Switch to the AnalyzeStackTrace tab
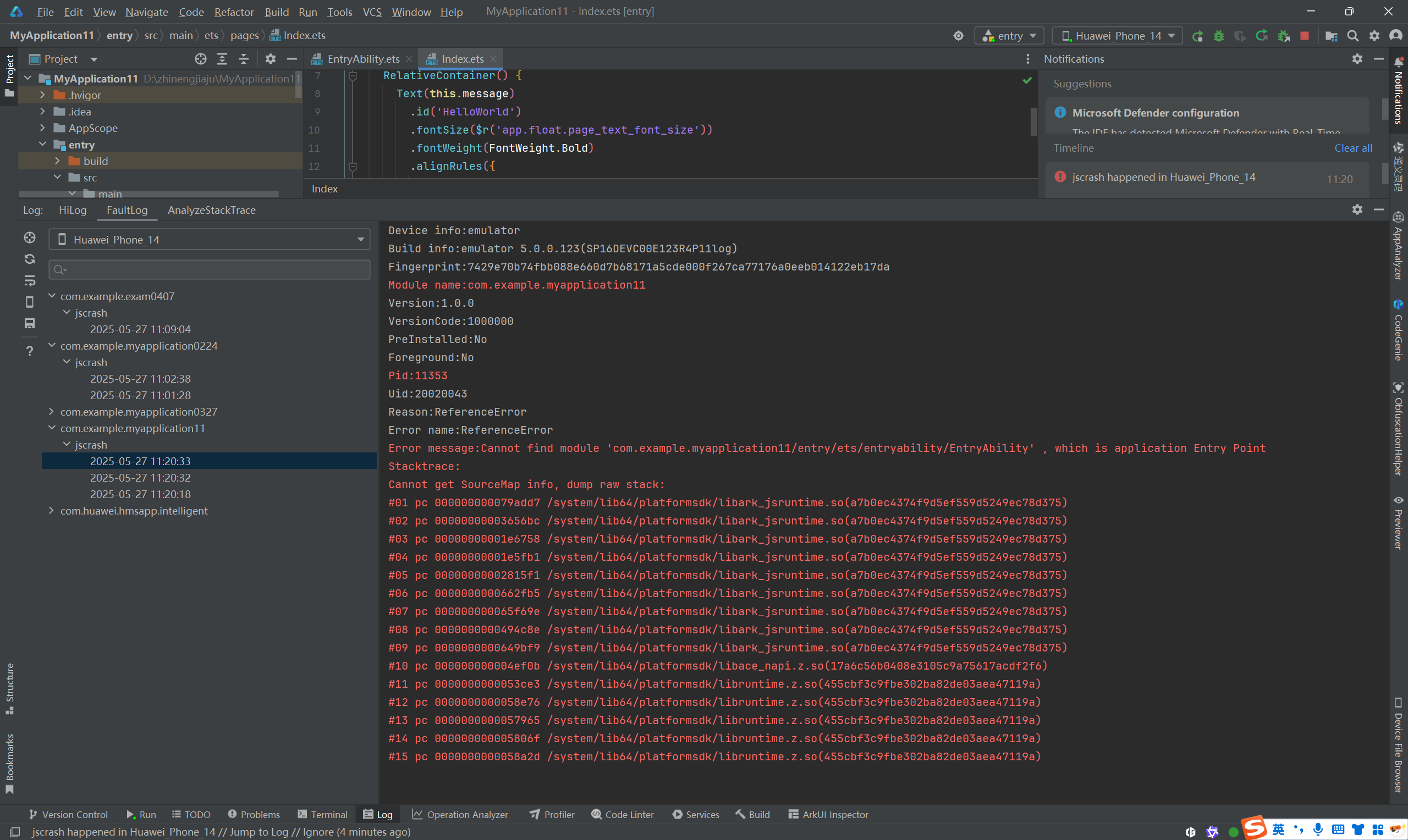Image resolution: width=1408 pixels, height=840 pixels. 212,210
